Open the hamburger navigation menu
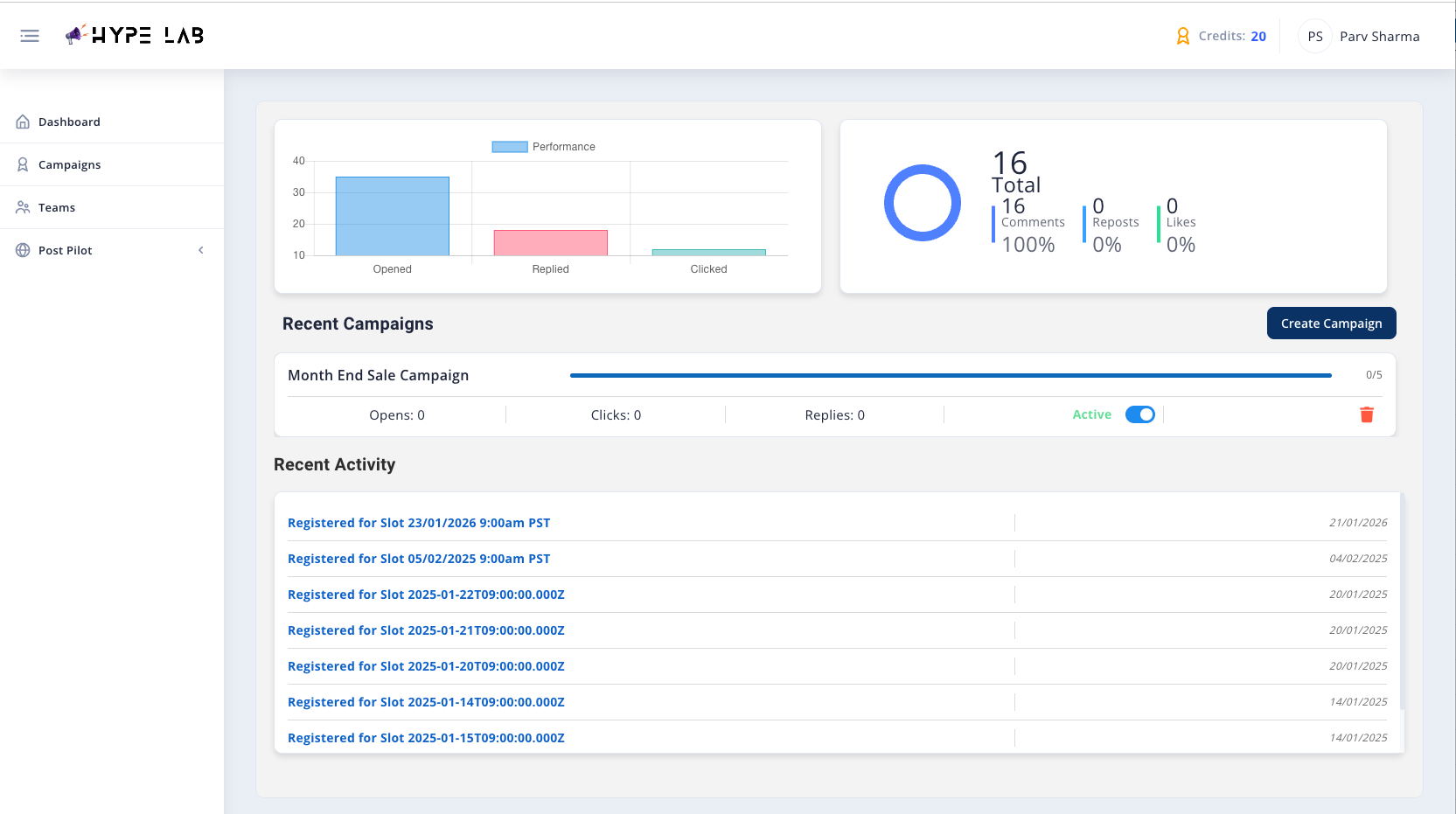The width and height of the screenshot is (1456, 814). pos(29,35)
